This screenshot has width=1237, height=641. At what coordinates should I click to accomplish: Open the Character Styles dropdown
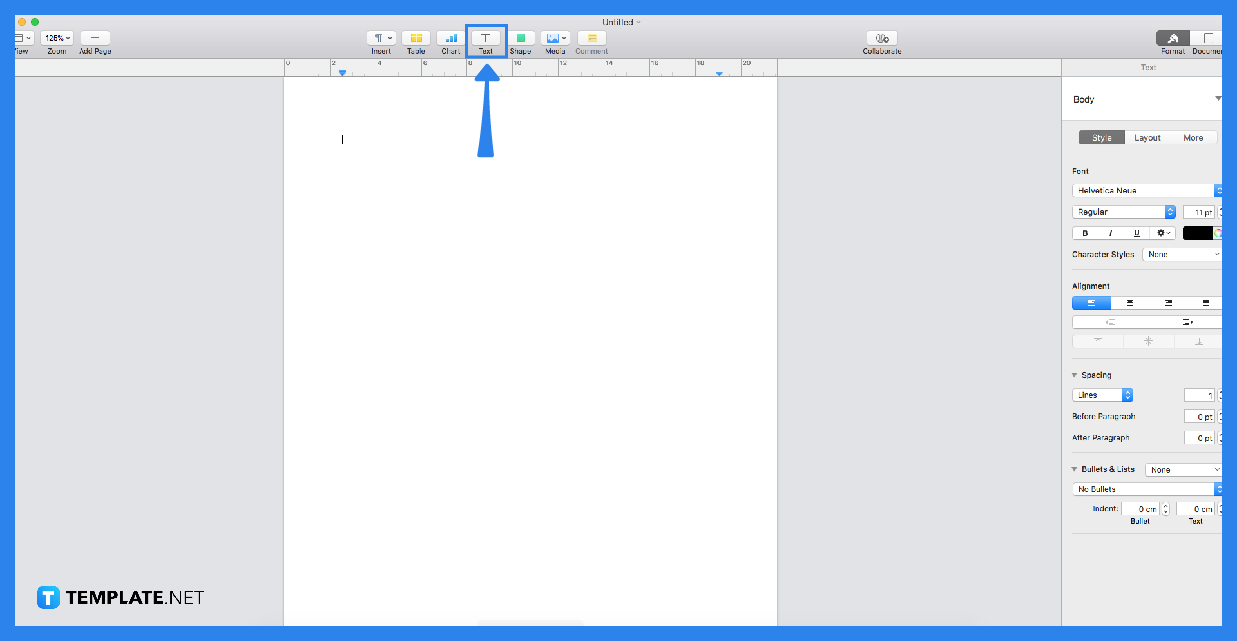[x=1182, y=254]
